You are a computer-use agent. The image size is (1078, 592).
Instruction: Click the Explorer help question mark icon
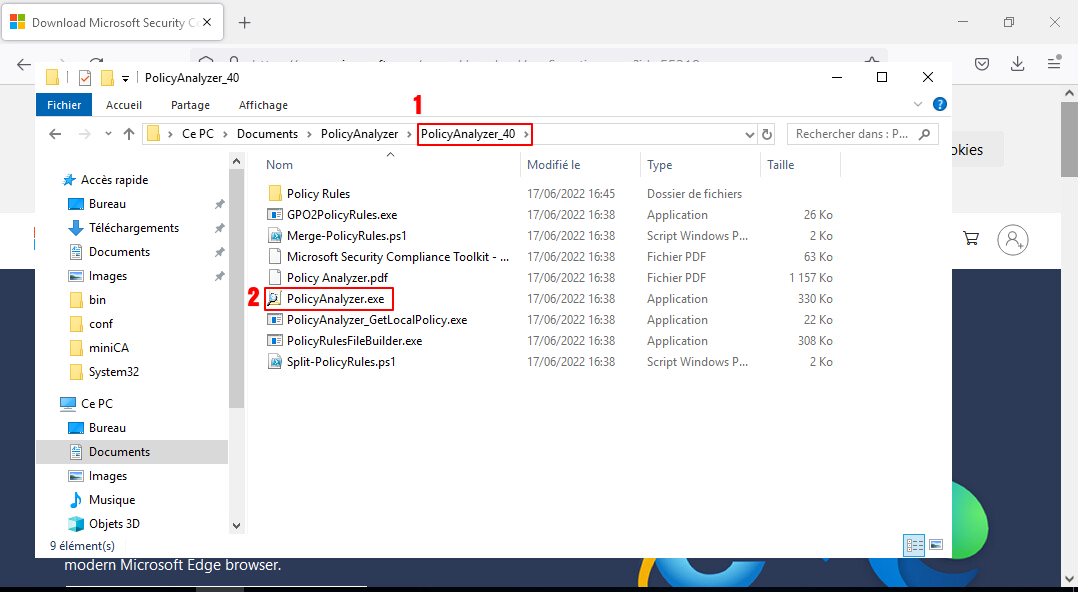(939, 104)
